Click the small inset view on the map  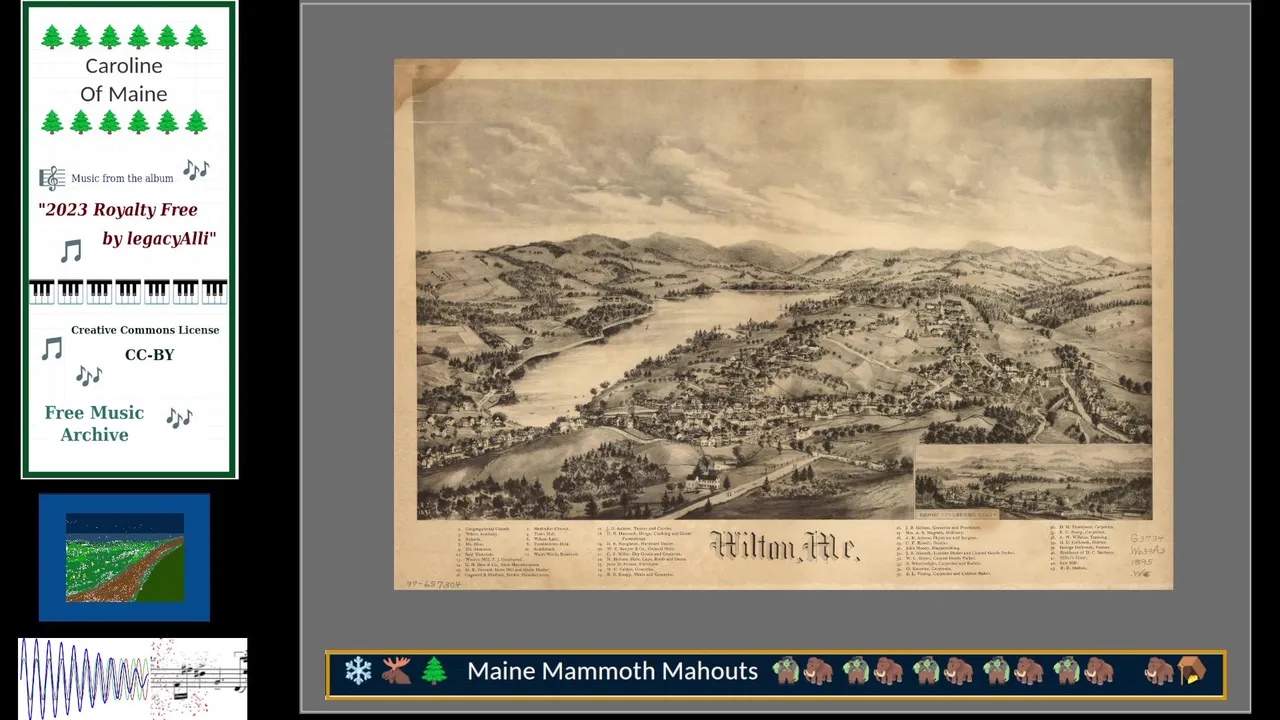[1033, 481]
